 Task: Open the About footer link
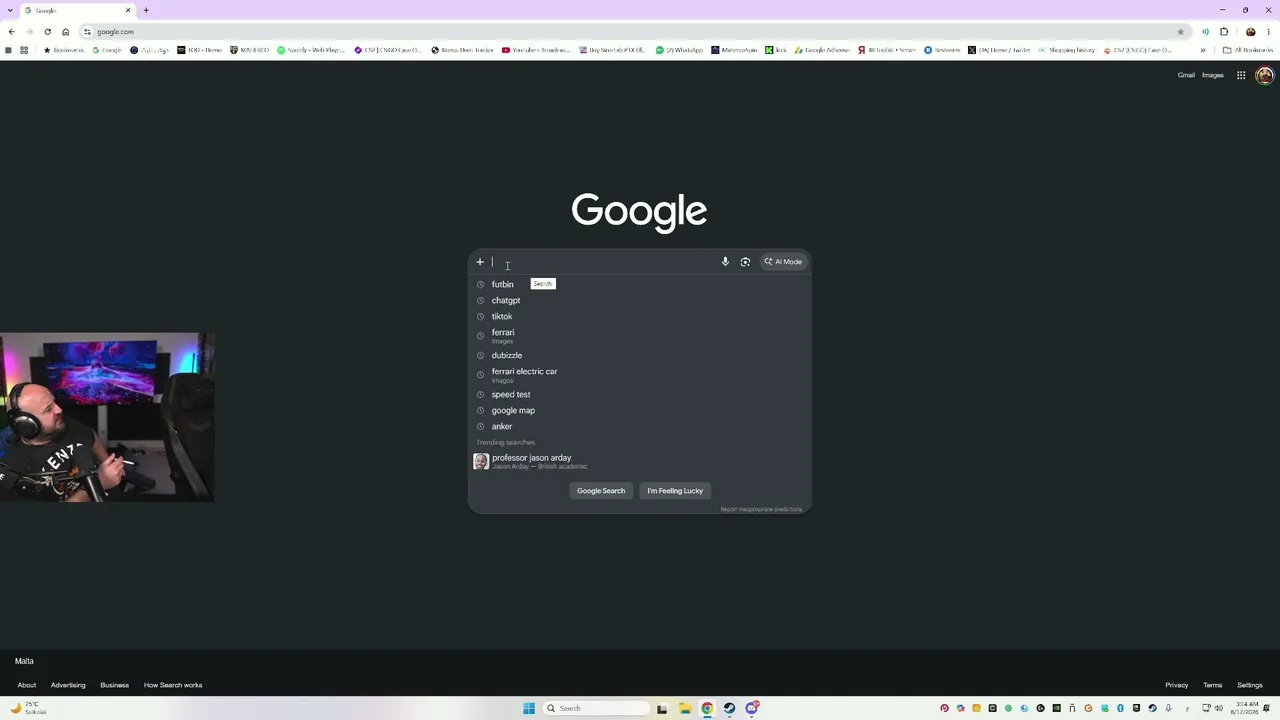[27, 685]
